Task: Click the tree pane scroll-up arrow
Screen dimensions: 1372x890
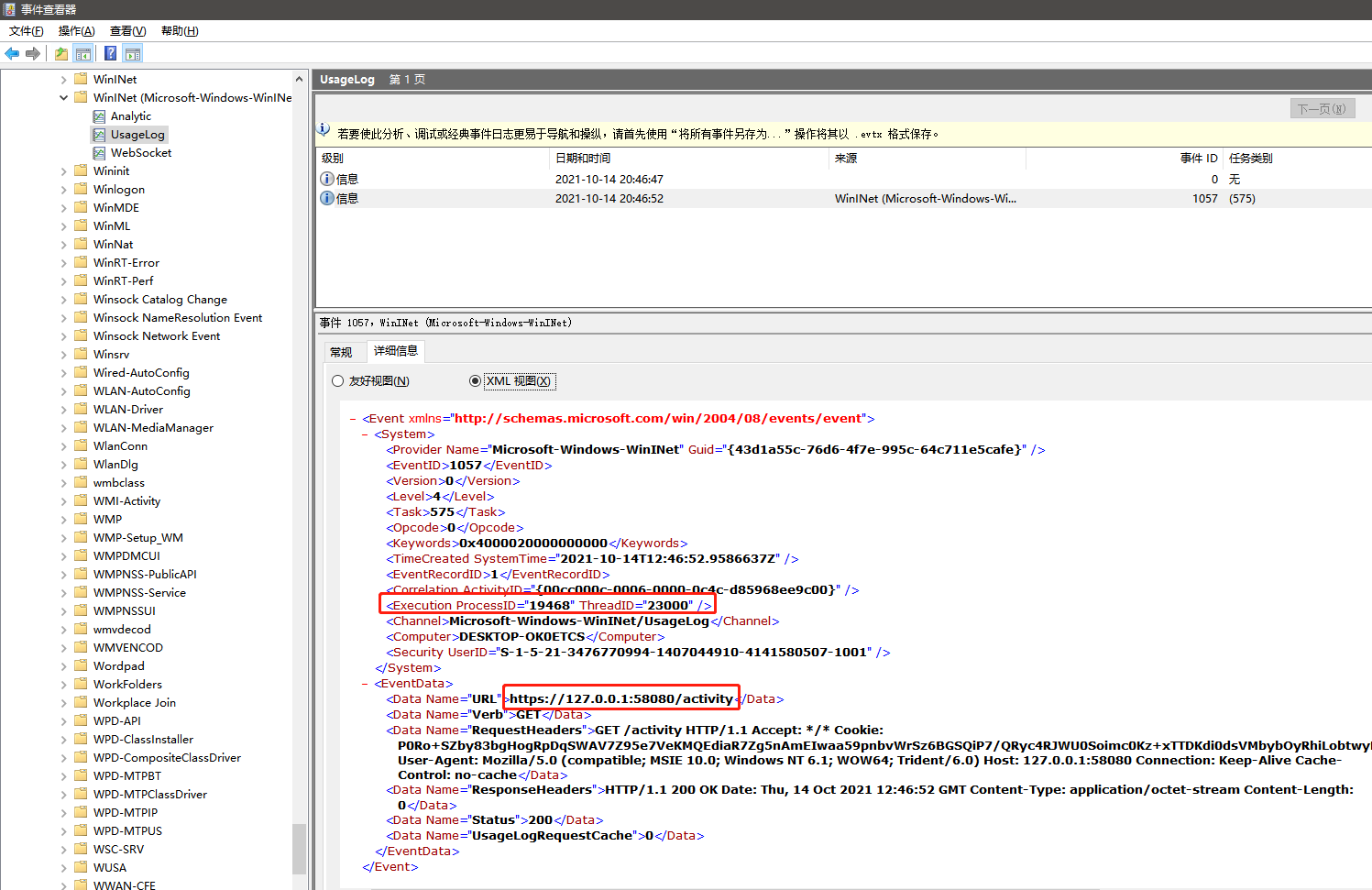Action: click(299, 80)
